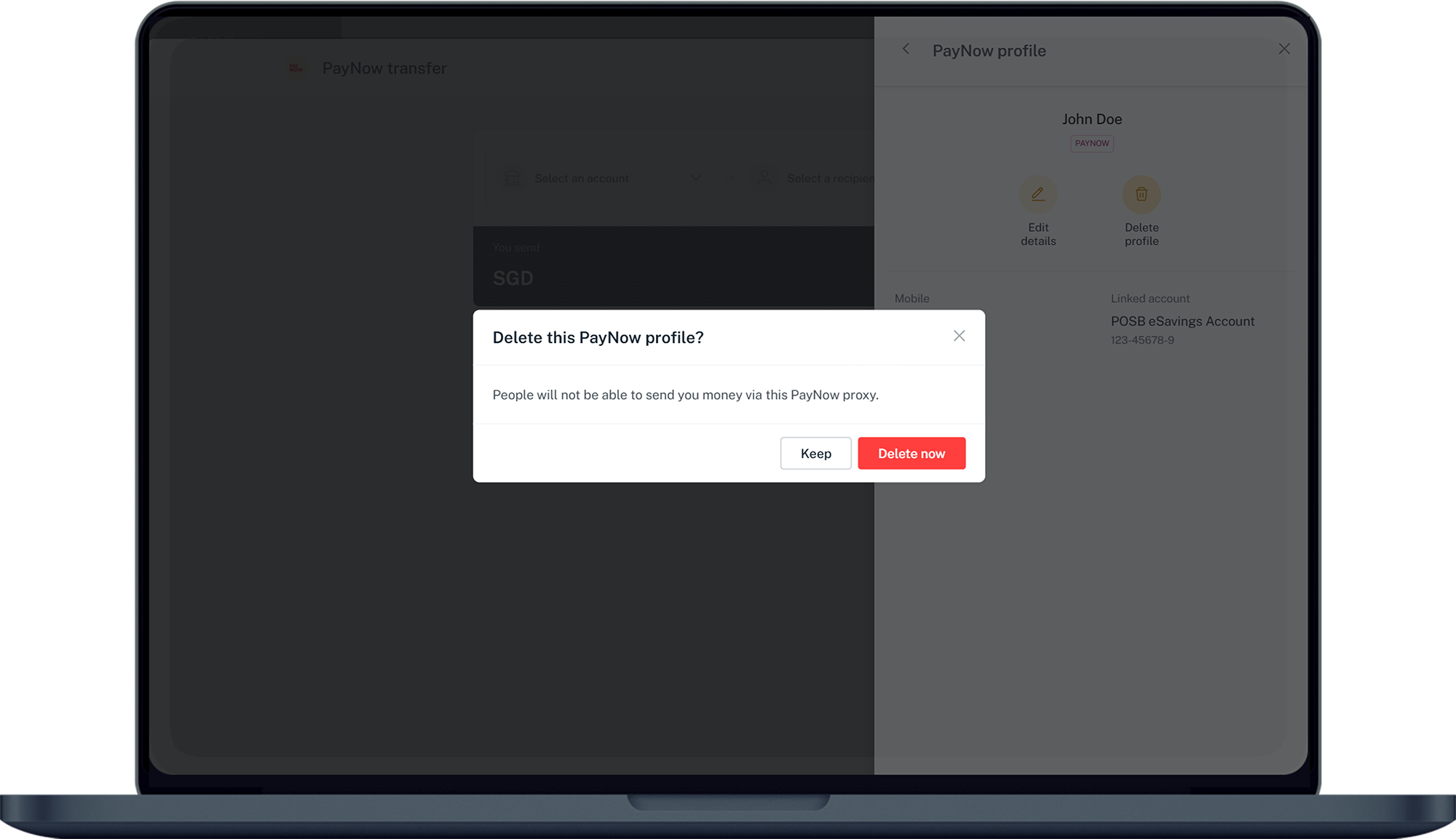Click the Select a recipient field
The image size is (1456, 839).
point(829,178)
